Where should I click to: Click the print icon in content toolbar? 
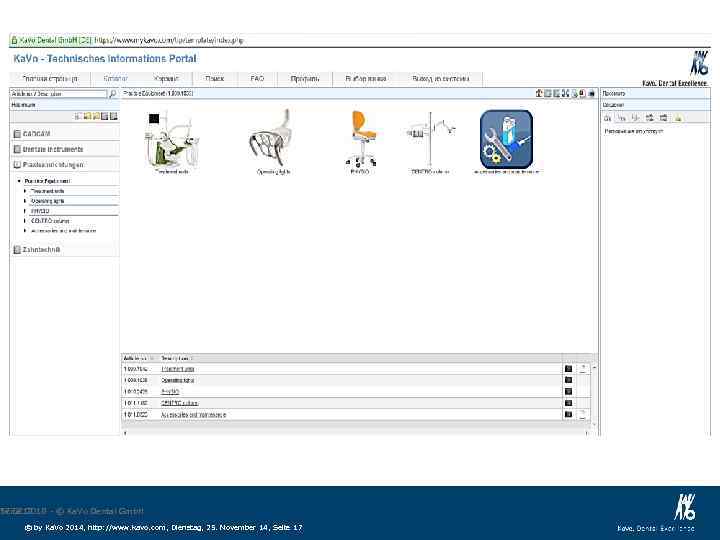[592, 93]
